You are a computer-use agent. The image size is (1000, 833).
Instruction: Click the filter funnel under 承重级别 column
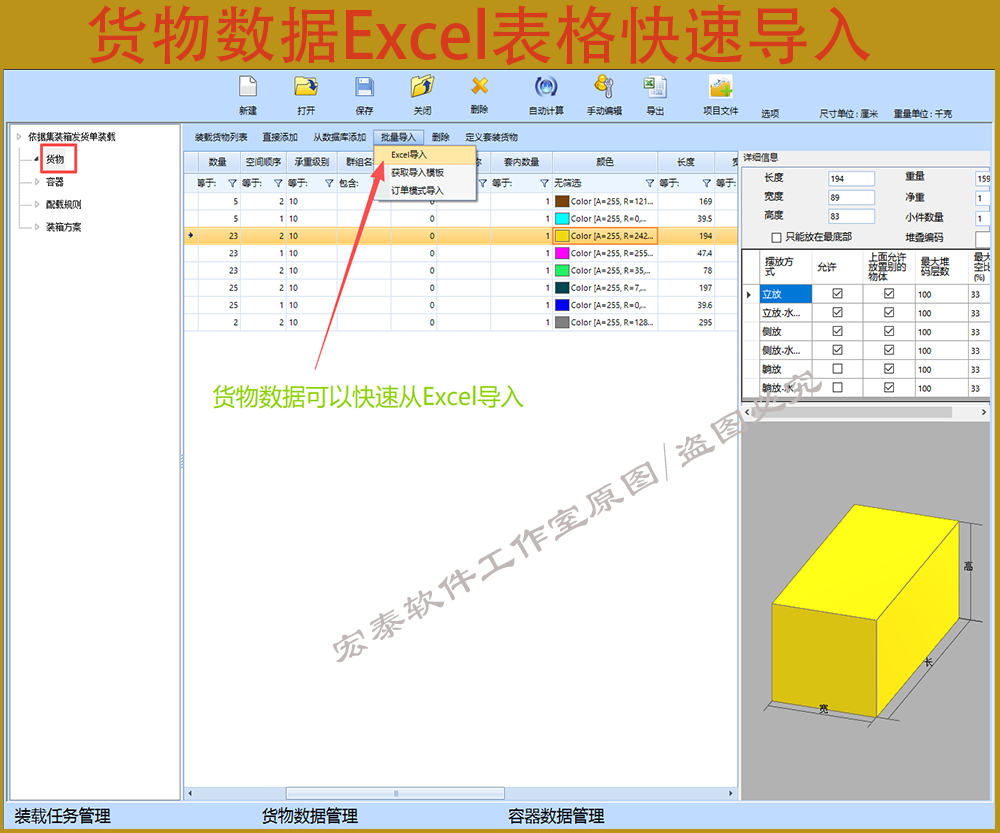[329, 183]
